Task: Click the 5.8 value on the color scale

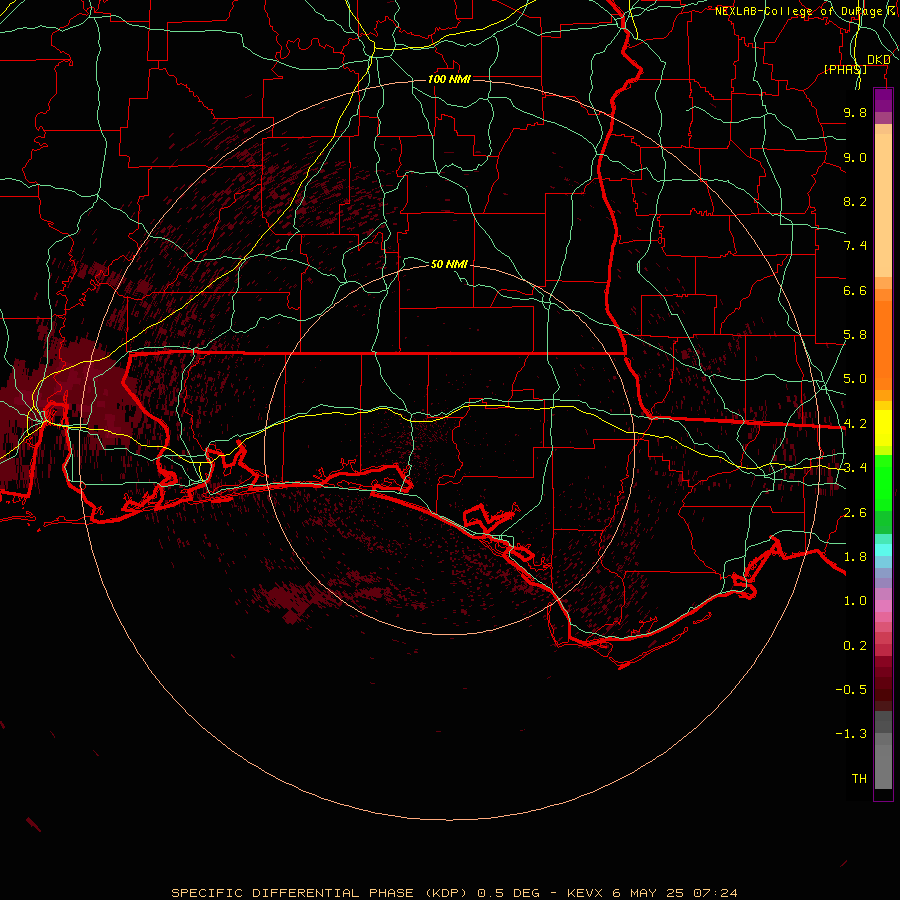Action: [855, 335]
